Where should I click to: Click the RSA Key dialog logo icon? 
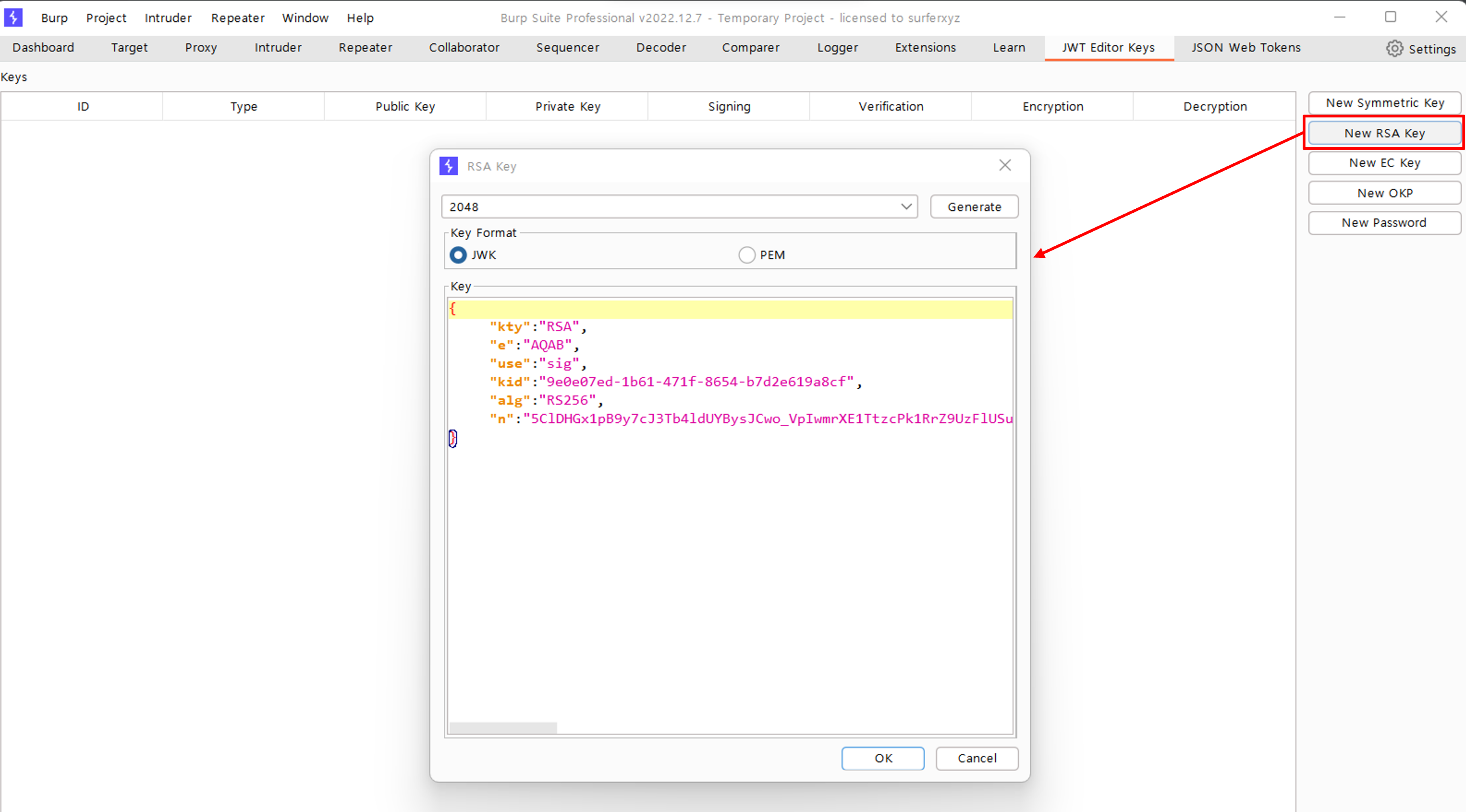(x=449, y=166)
